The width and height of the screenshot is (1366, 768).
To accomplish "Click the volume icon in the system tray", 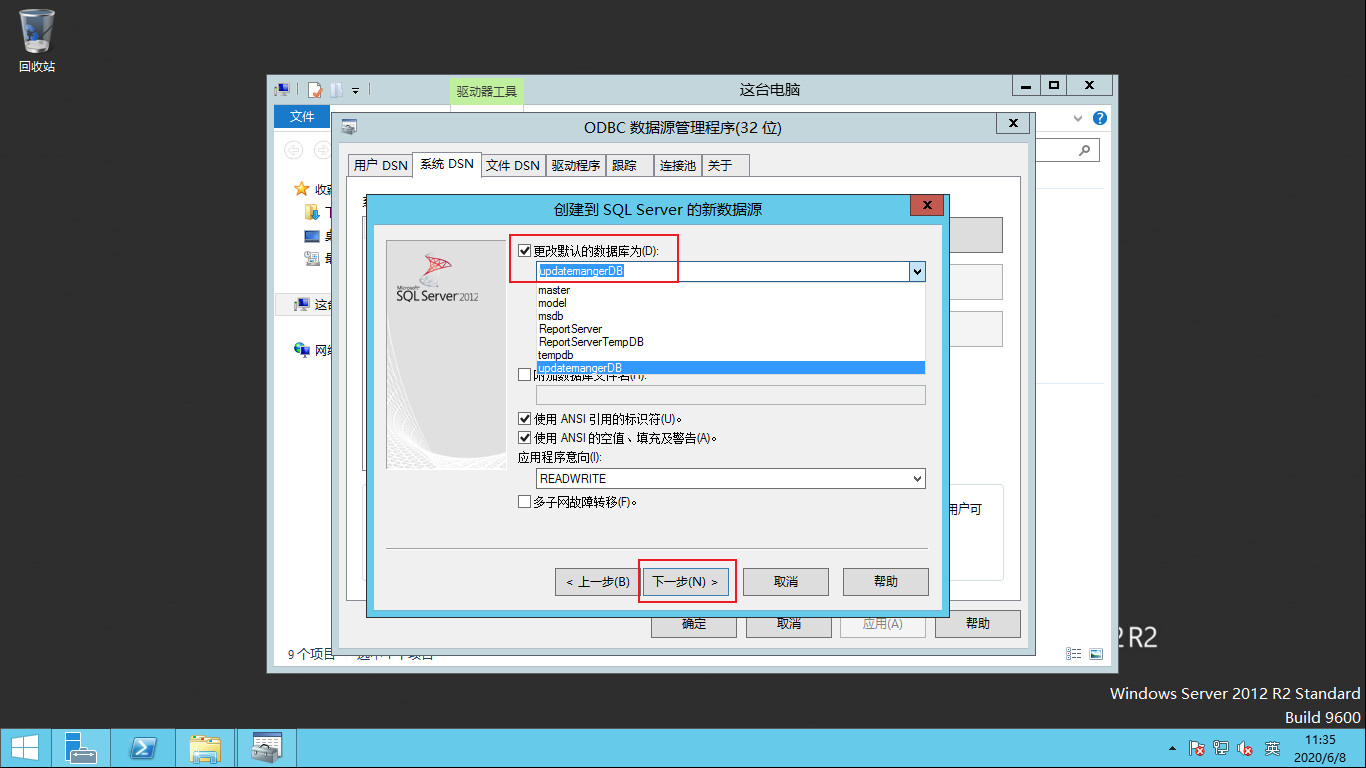I will [x=1245, y=747].
